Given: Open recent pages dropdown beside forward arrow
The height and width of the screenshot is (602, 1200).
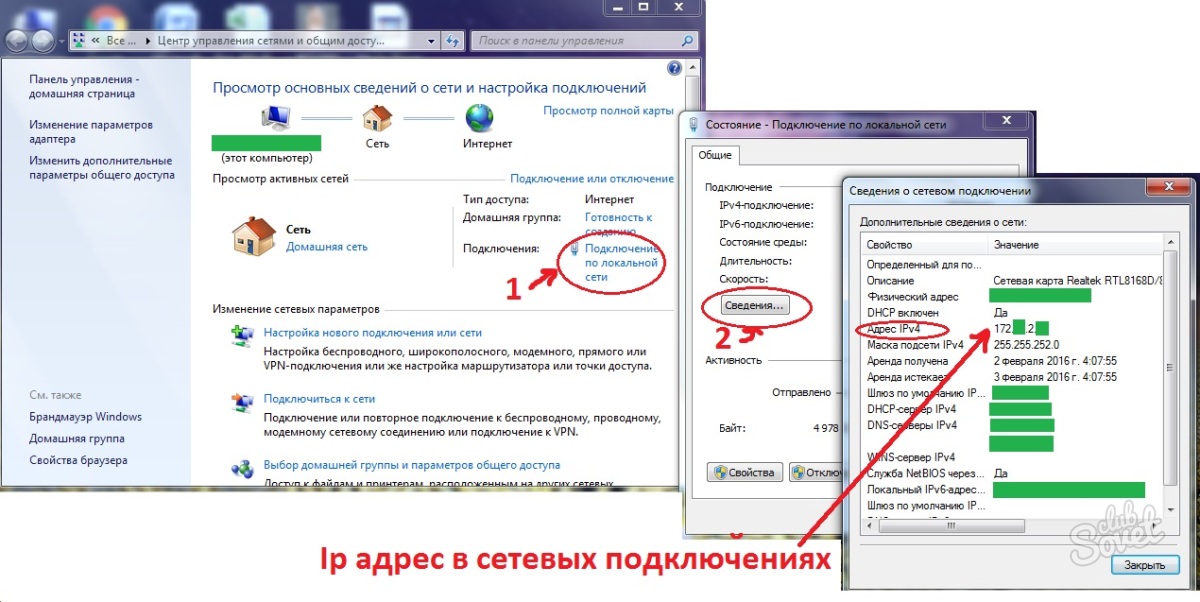Looking at the screenshot, I should (61, 42).
